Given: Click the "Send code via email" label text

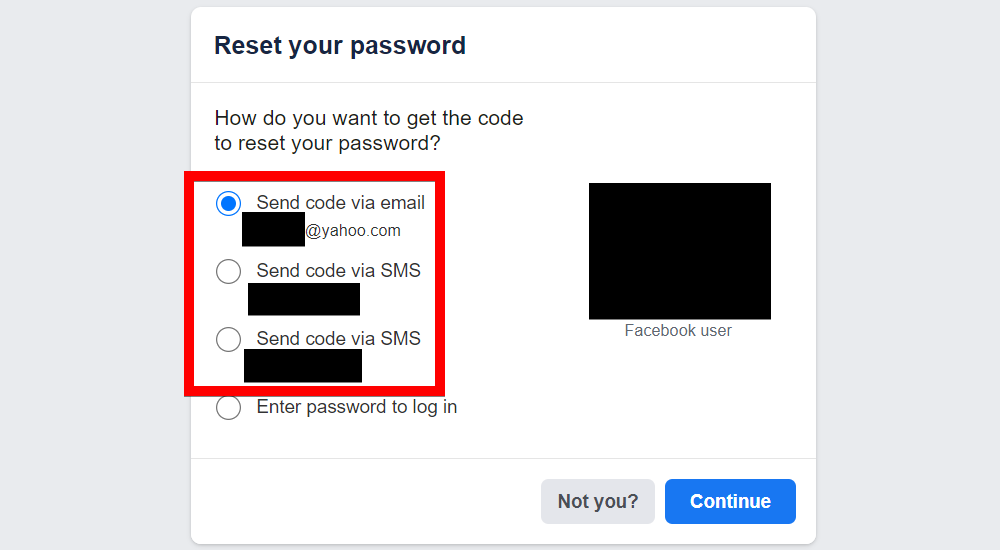Looking at the screenshot, I should tap(340, 203).
